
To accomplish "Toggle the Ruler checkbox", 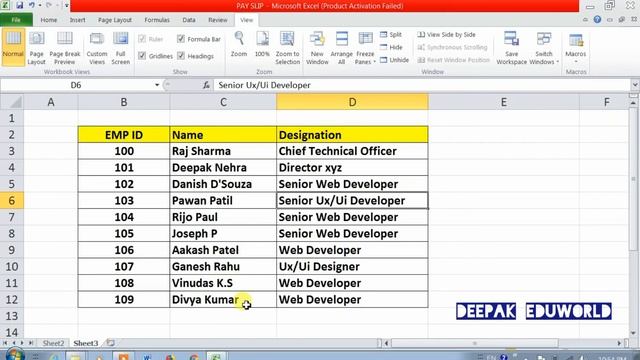I will pyautogui.click(x=142, y=39).
